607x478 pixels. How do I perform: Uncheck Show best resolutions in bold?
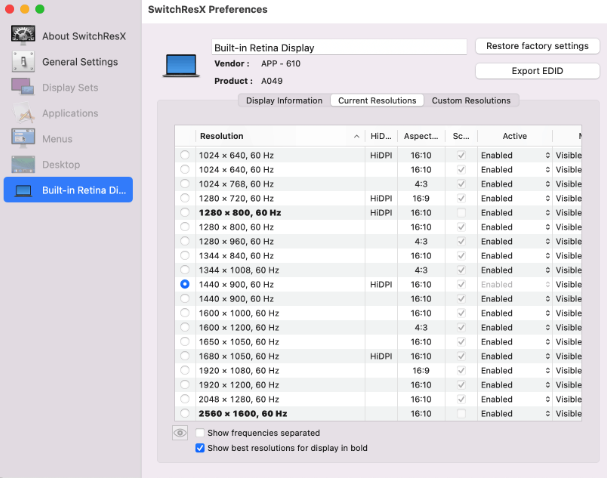tap(200, 448)
